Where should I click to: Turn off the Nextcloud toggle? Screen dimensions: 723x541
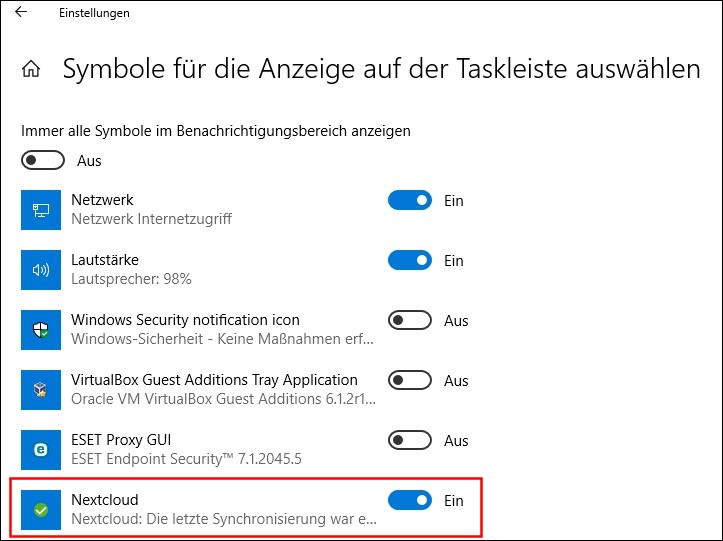[410, 500]
